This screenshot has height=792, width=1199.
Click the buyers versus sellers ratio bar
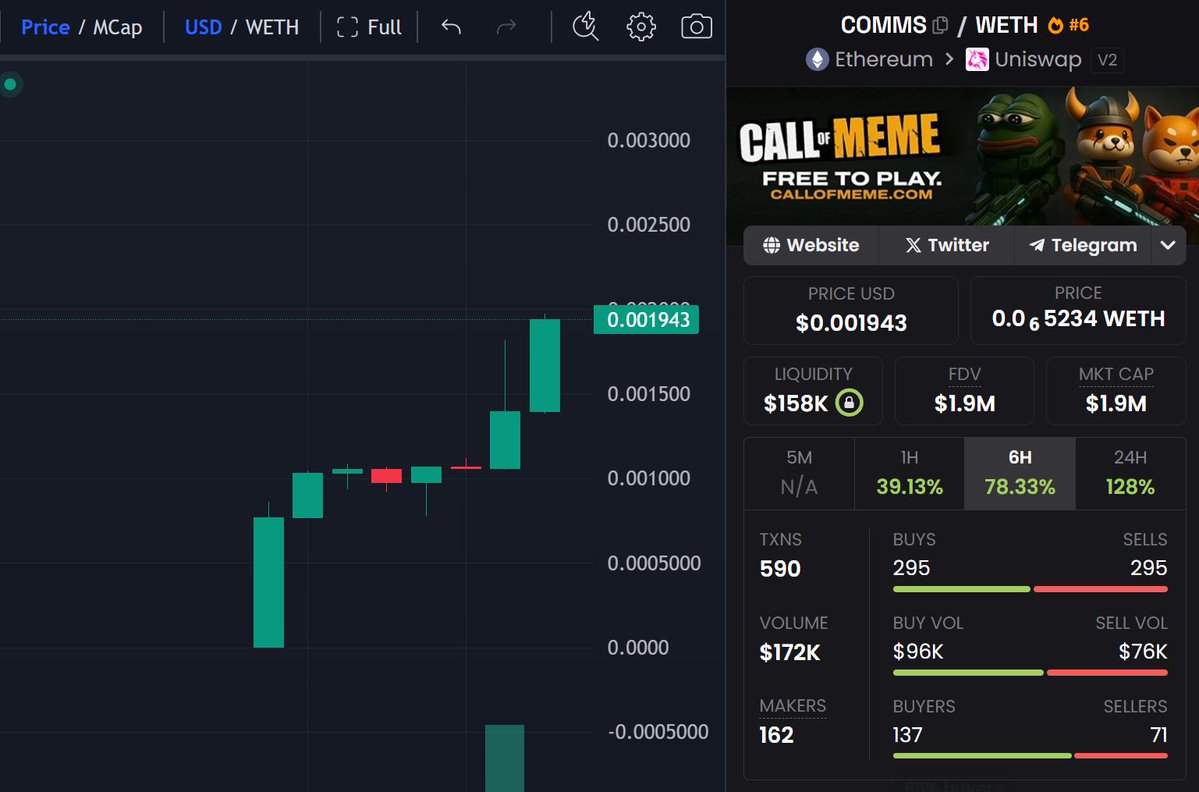1030,755
